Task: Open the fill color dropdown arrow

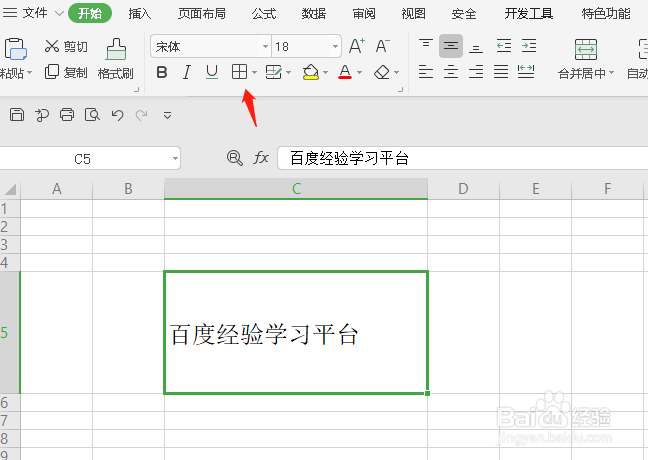Action: coord(326,73)
